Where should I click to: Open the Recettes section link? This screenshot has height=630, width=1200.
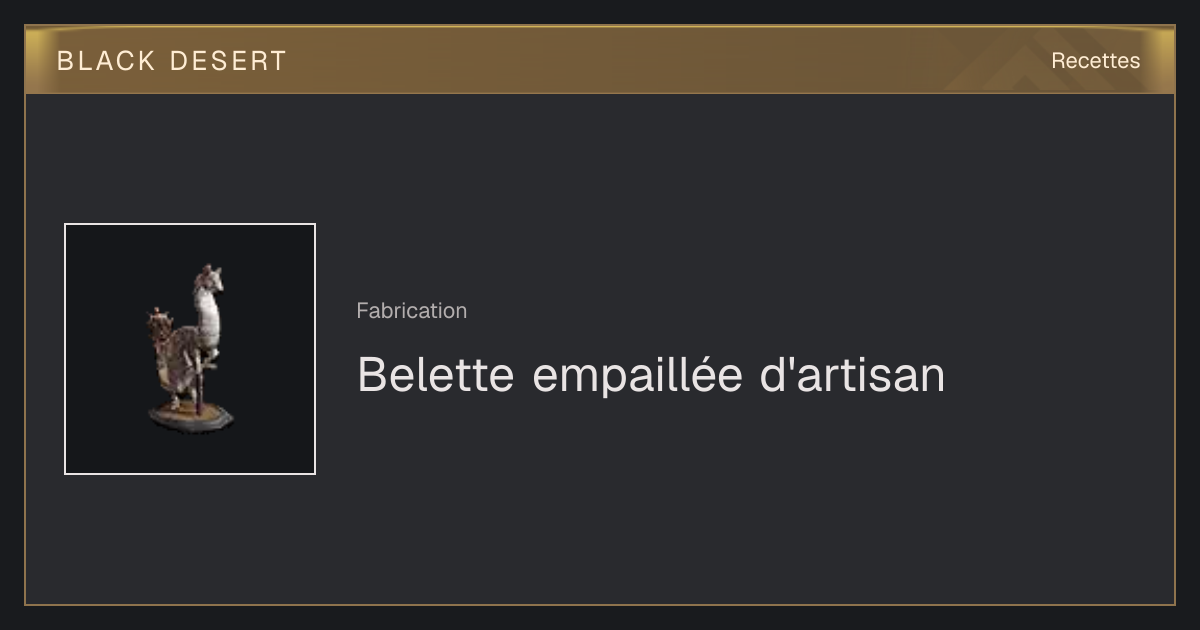tap(1095, 61)
